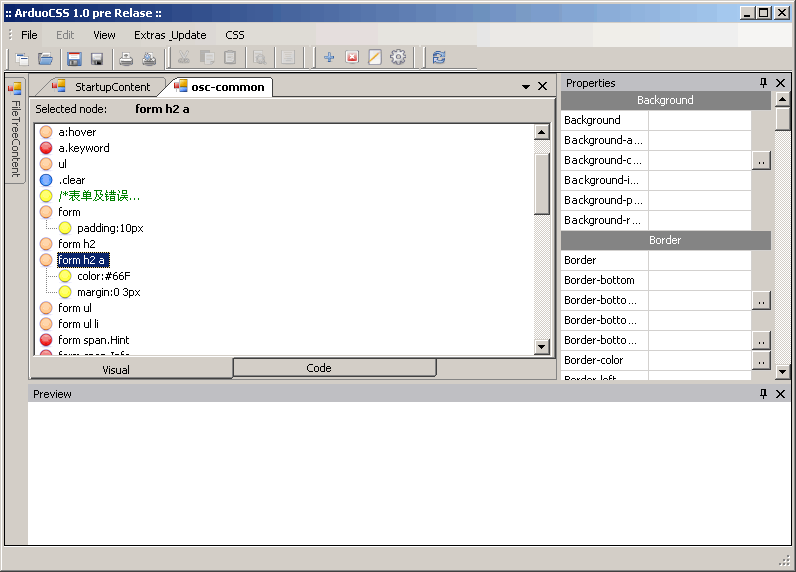Screen dimensions: 796x572
Task: Click the New file toolbar icon
Action: click(x=22, y=58)
